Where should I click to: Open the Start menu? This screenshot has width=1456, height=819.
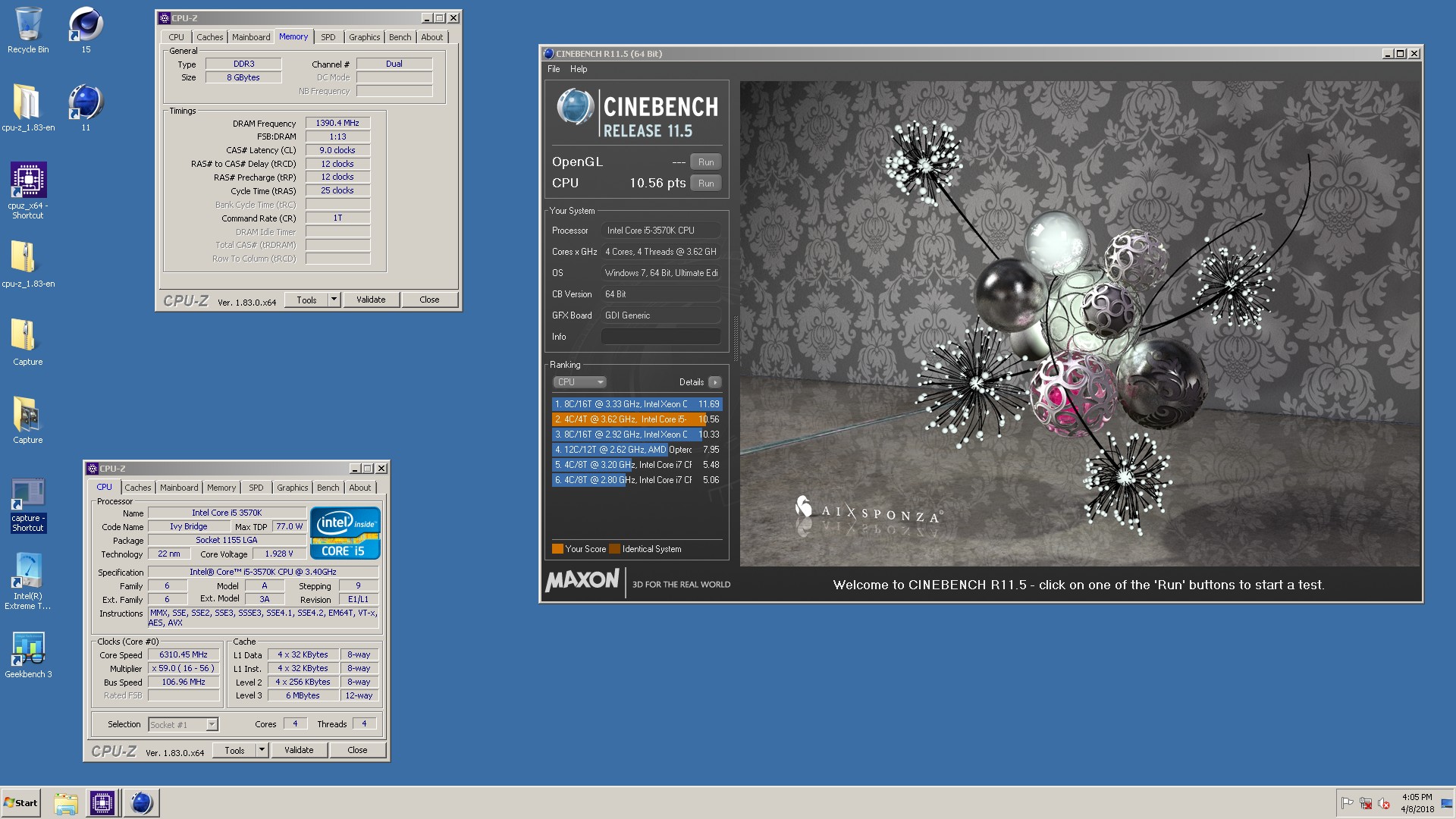pyautogui.click(x=20, y=803)
